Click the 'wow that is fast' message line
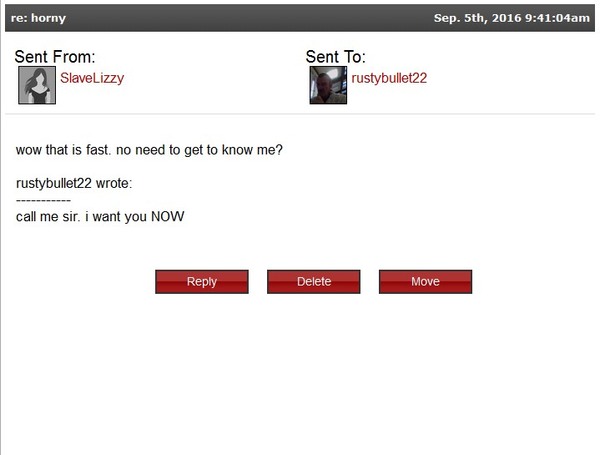 149,150
